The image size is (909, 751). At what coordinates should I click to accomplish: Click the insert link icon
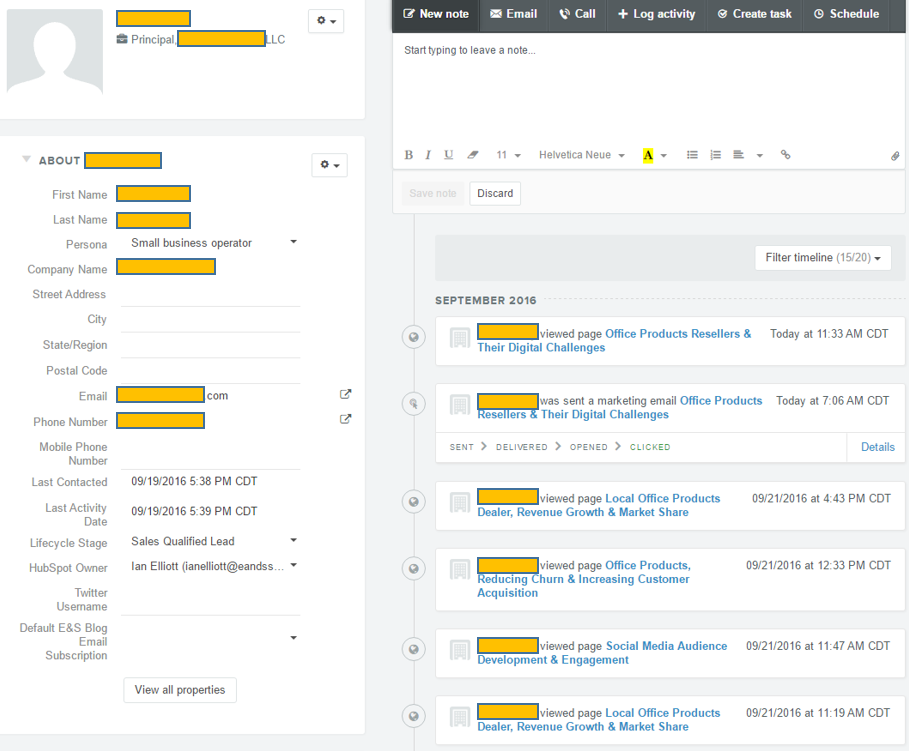[x=785, y=155]
